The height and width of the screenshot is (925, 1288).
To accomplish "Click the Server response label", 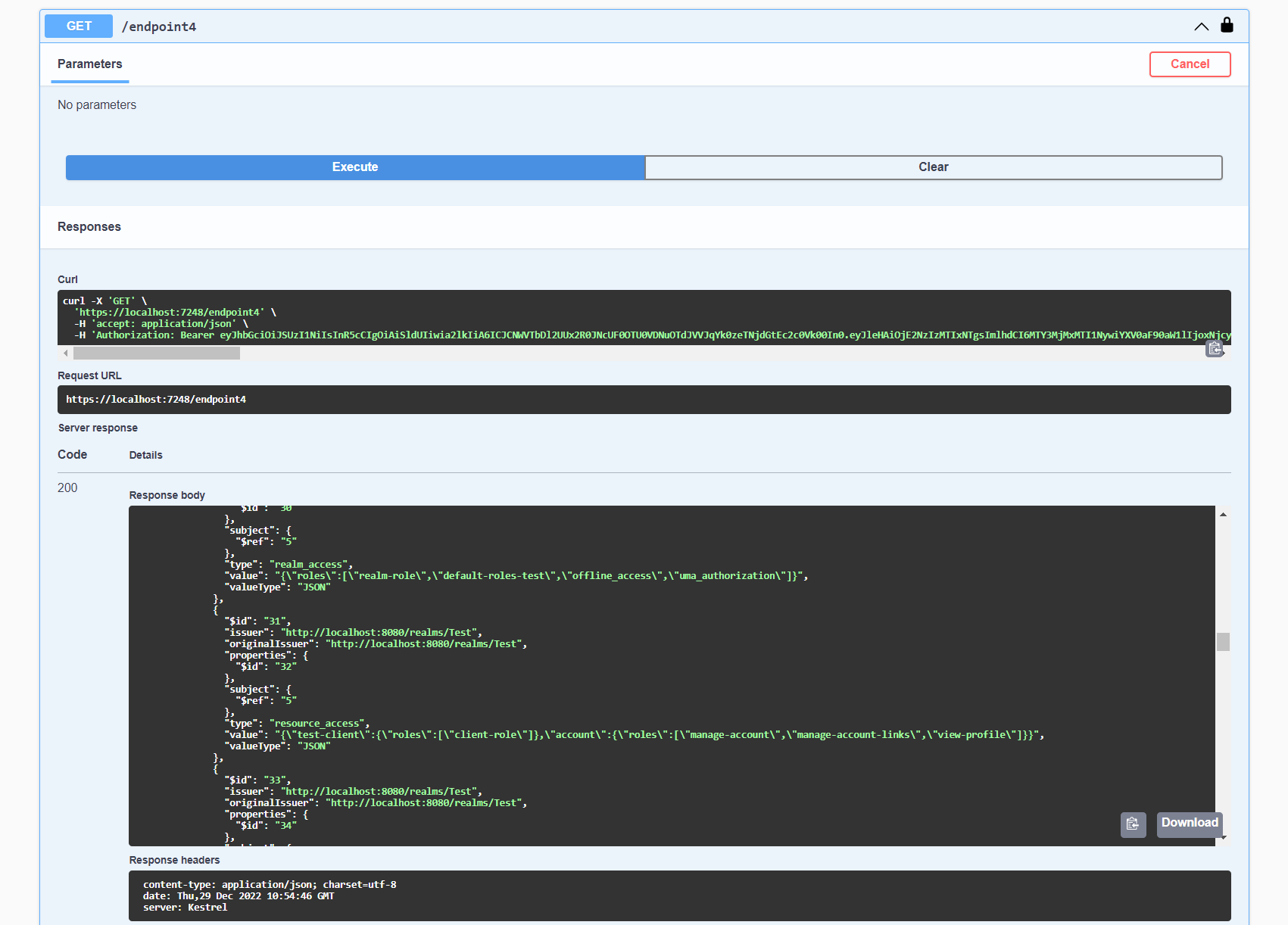I will (x=98, y=428).
